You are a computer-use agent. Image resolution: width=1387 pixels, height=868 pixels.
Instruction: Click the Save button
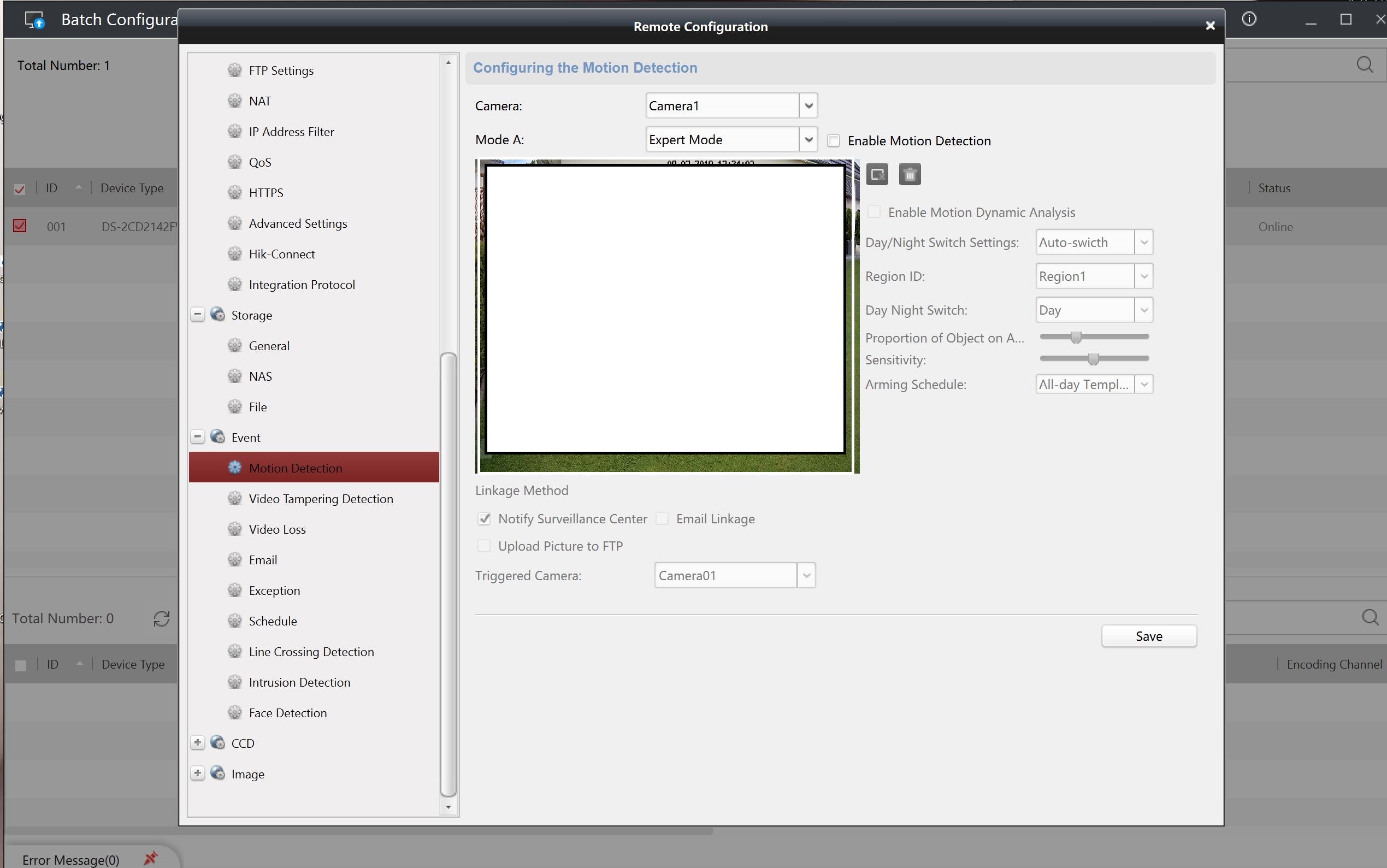pyautogui.click(x=1148, y=636)
